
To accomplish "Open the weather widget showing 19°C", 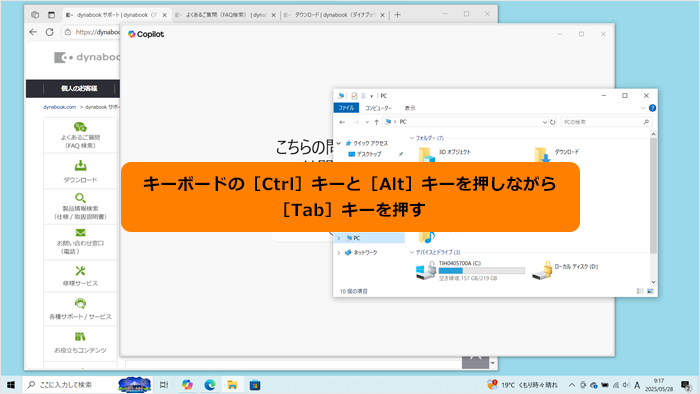I will (523, 385).
